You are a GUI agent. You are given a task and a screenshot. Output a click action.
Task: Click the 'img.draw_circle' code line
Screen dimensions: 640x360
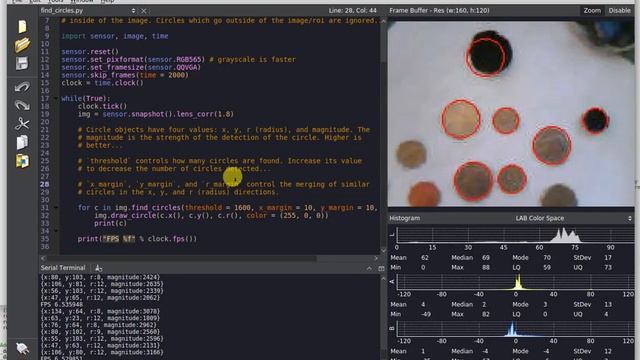point(211,216)
